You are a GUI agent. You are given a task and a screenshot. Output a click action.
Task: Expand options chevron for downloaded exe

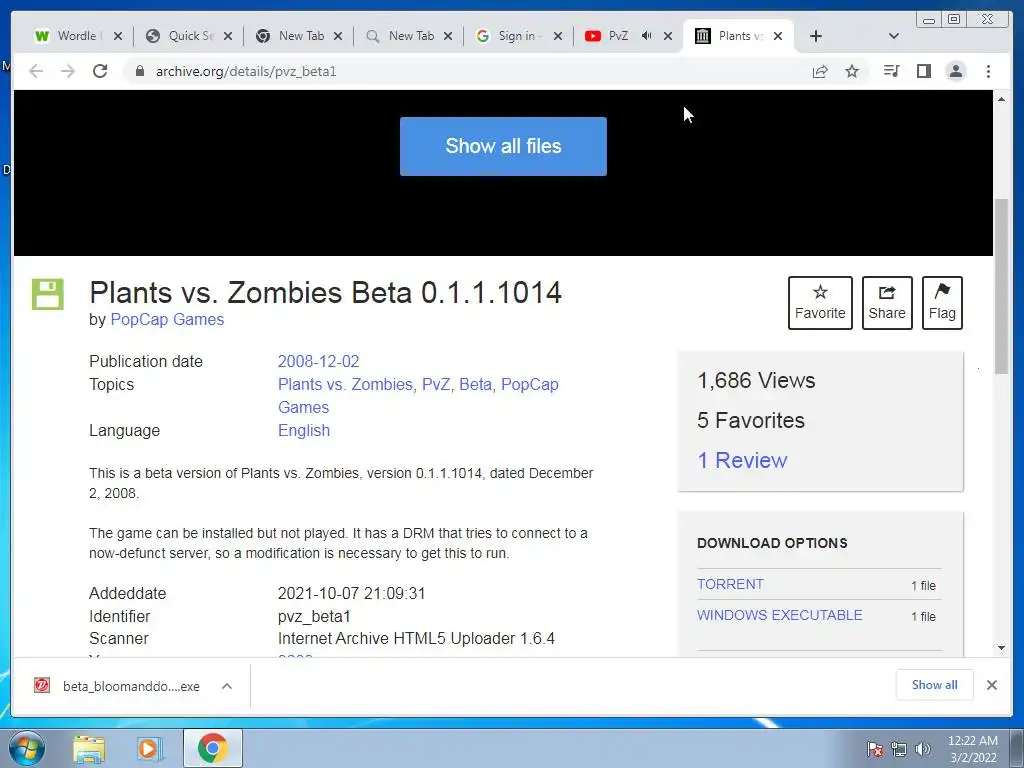227,686
